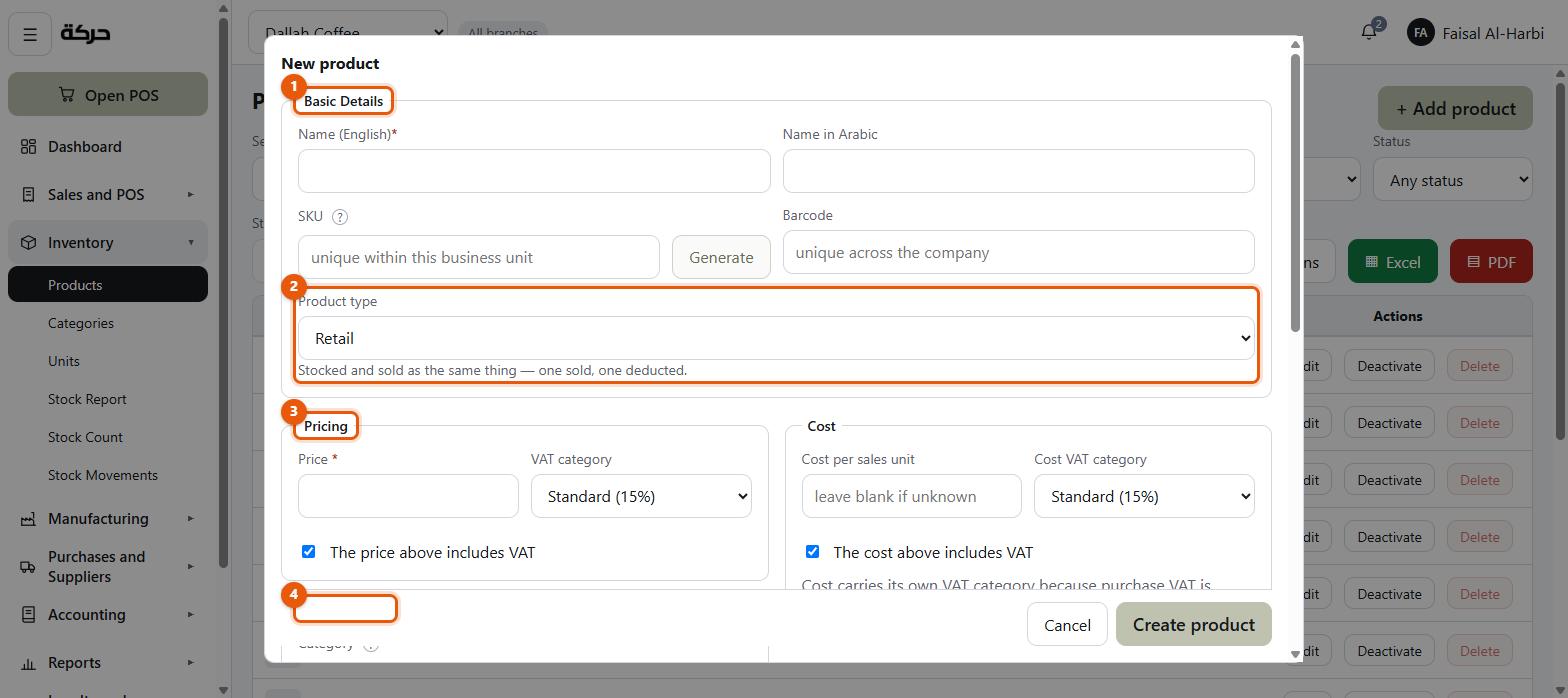Click the حركة logo
The image size is (1568, 698).
85,33
